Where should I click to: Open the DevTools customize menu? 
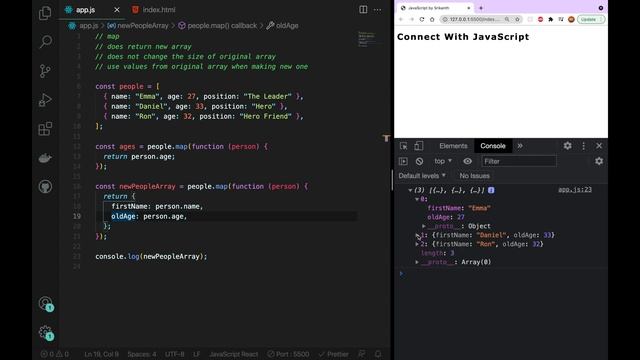pos(584,146)
